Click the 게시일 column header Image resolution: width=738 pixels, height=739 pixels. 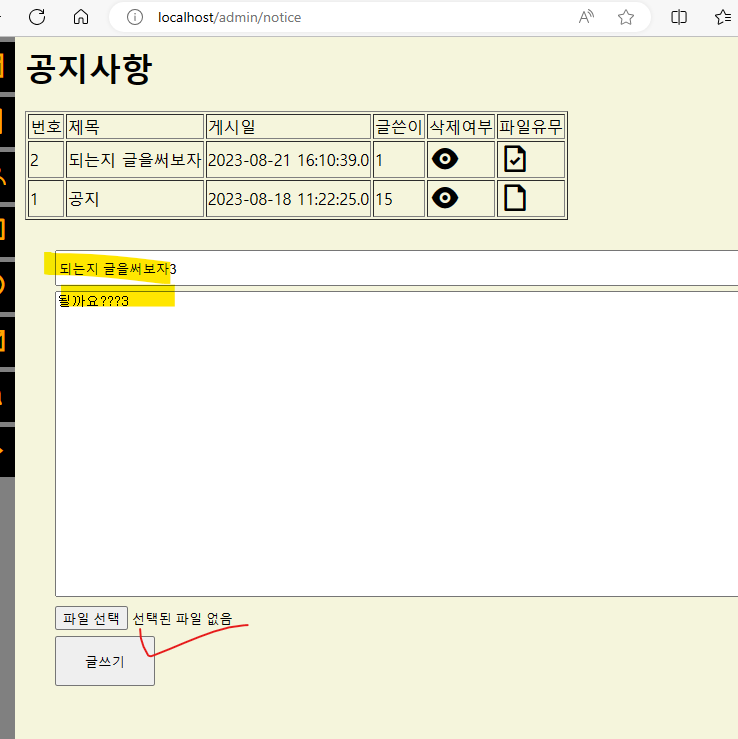coord(288,126)
